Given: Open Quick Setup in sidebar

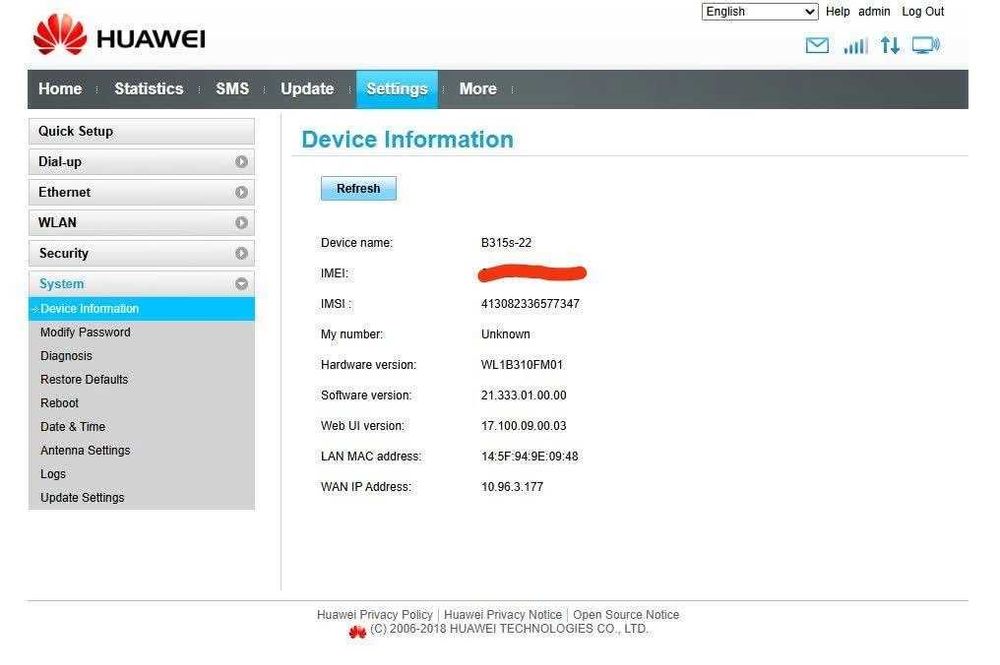Looking at the screenshot, I should coord(142,131).
